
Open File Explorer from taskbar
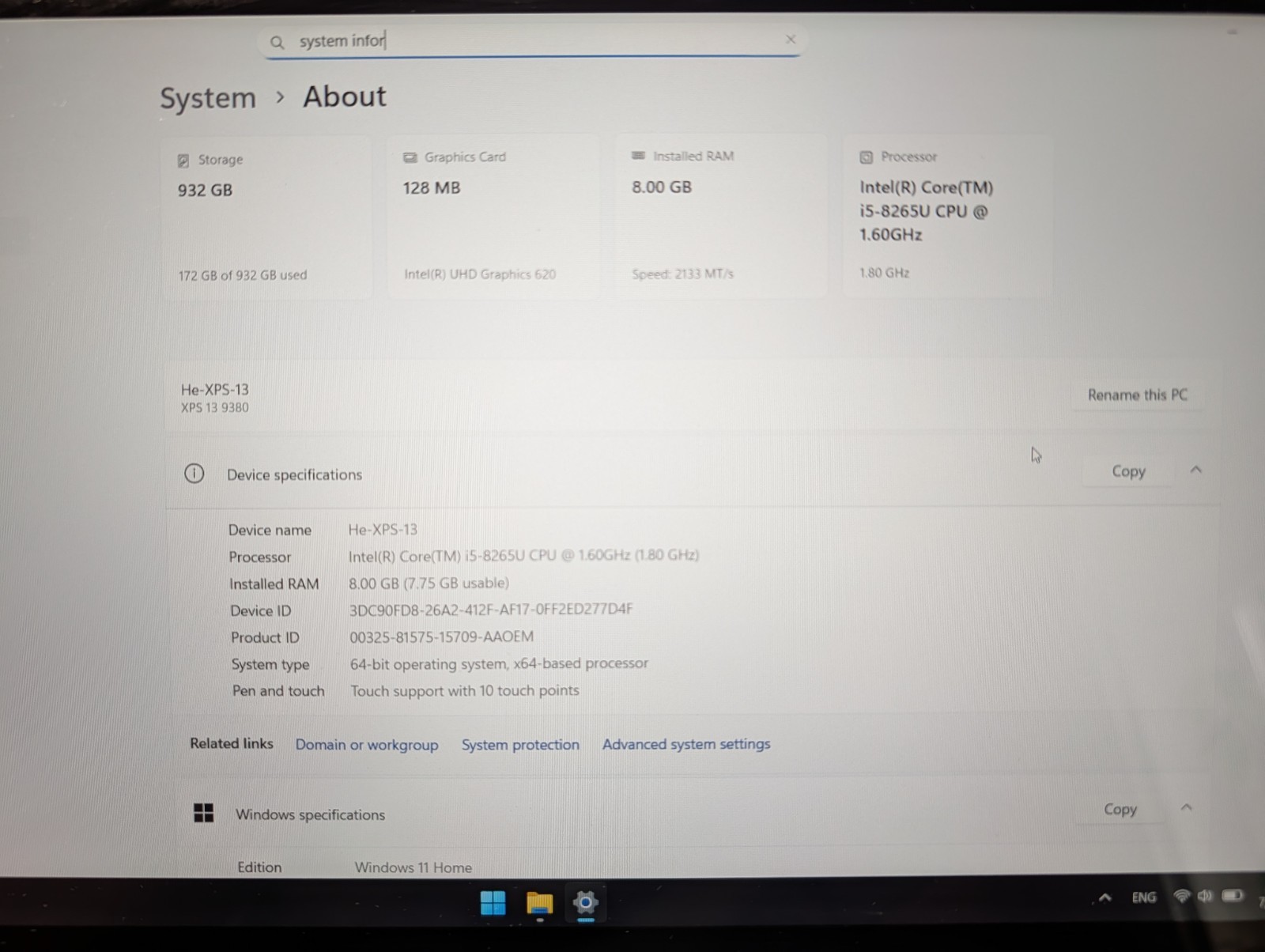[540, 903]
